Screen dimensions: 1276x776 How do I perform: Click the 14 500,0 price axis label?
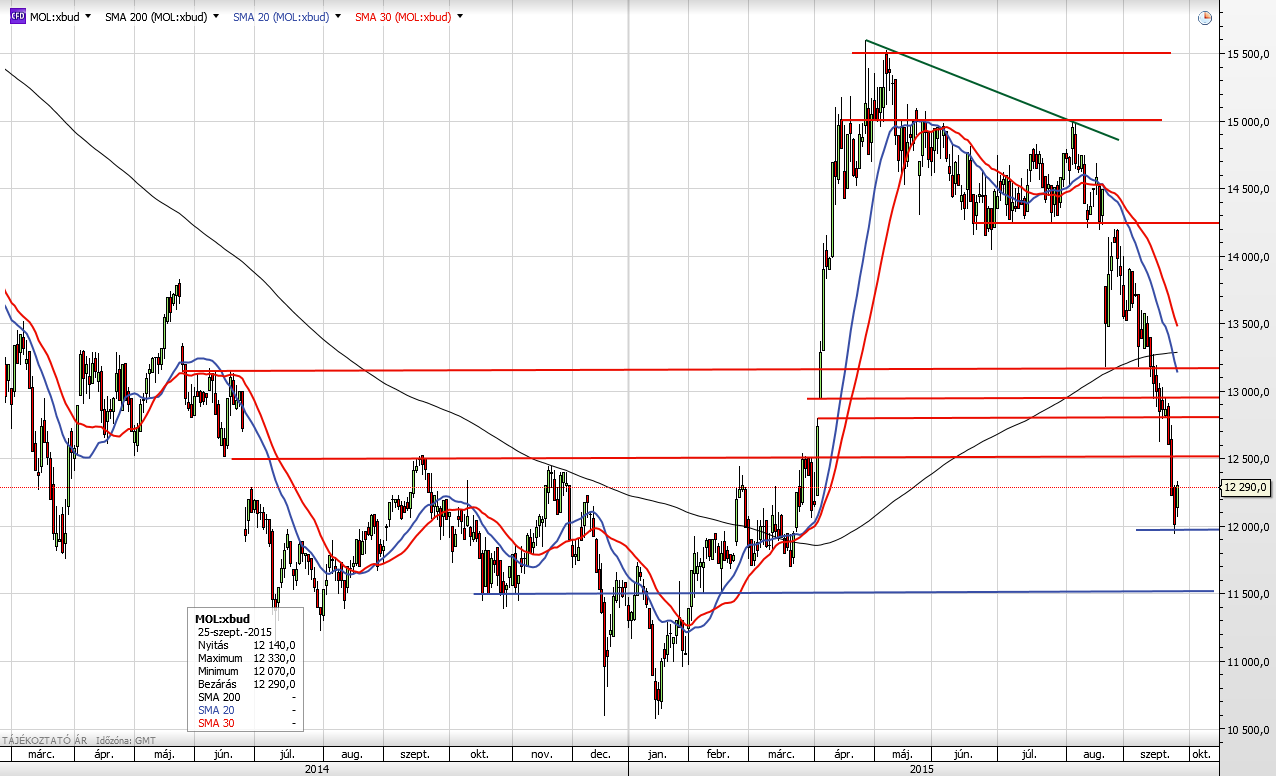[1246, 189]
